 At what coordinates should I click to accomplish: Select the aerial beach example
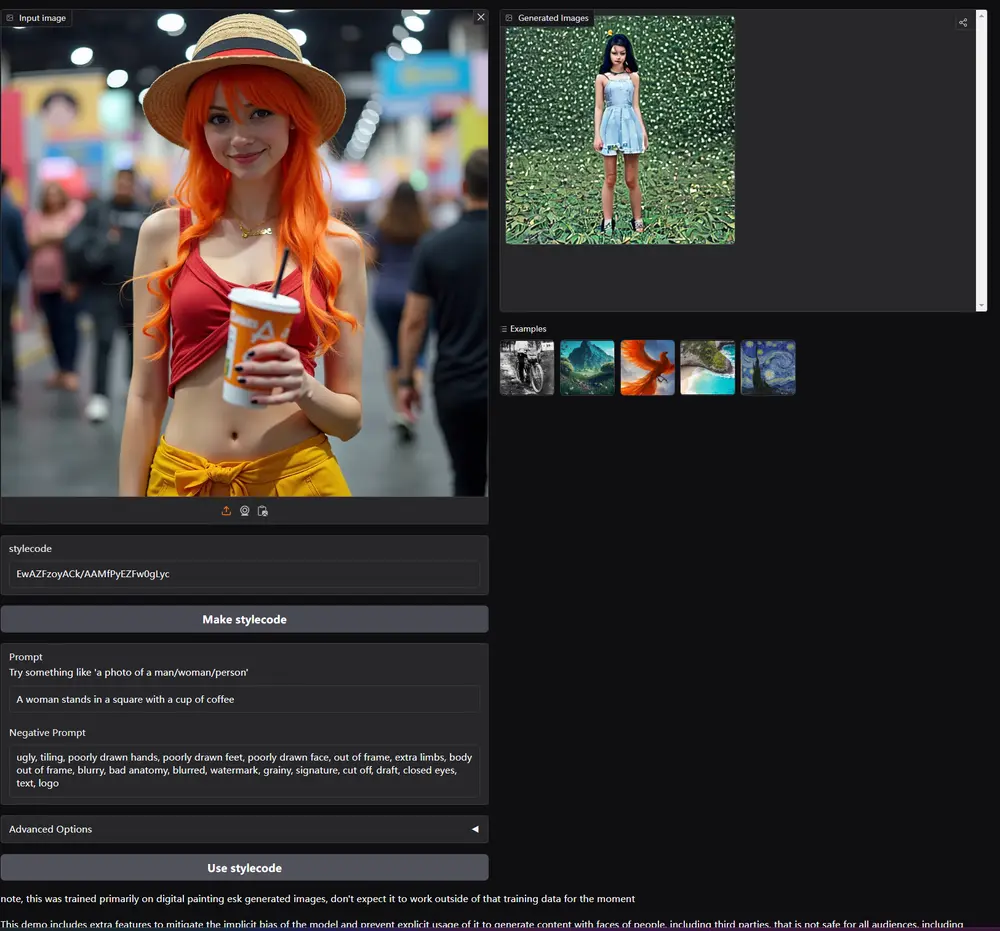tap(707, 367)
